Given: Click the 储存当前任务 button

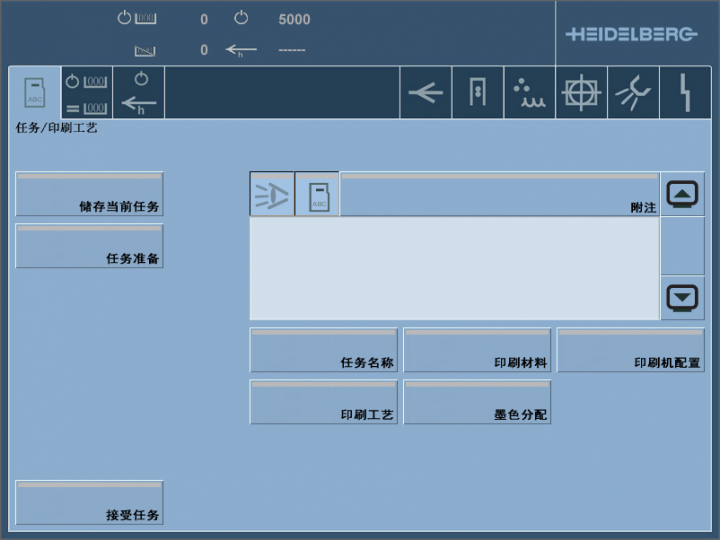Looking at the screenshot, I should pyautogui.click(x=89, y=194).
